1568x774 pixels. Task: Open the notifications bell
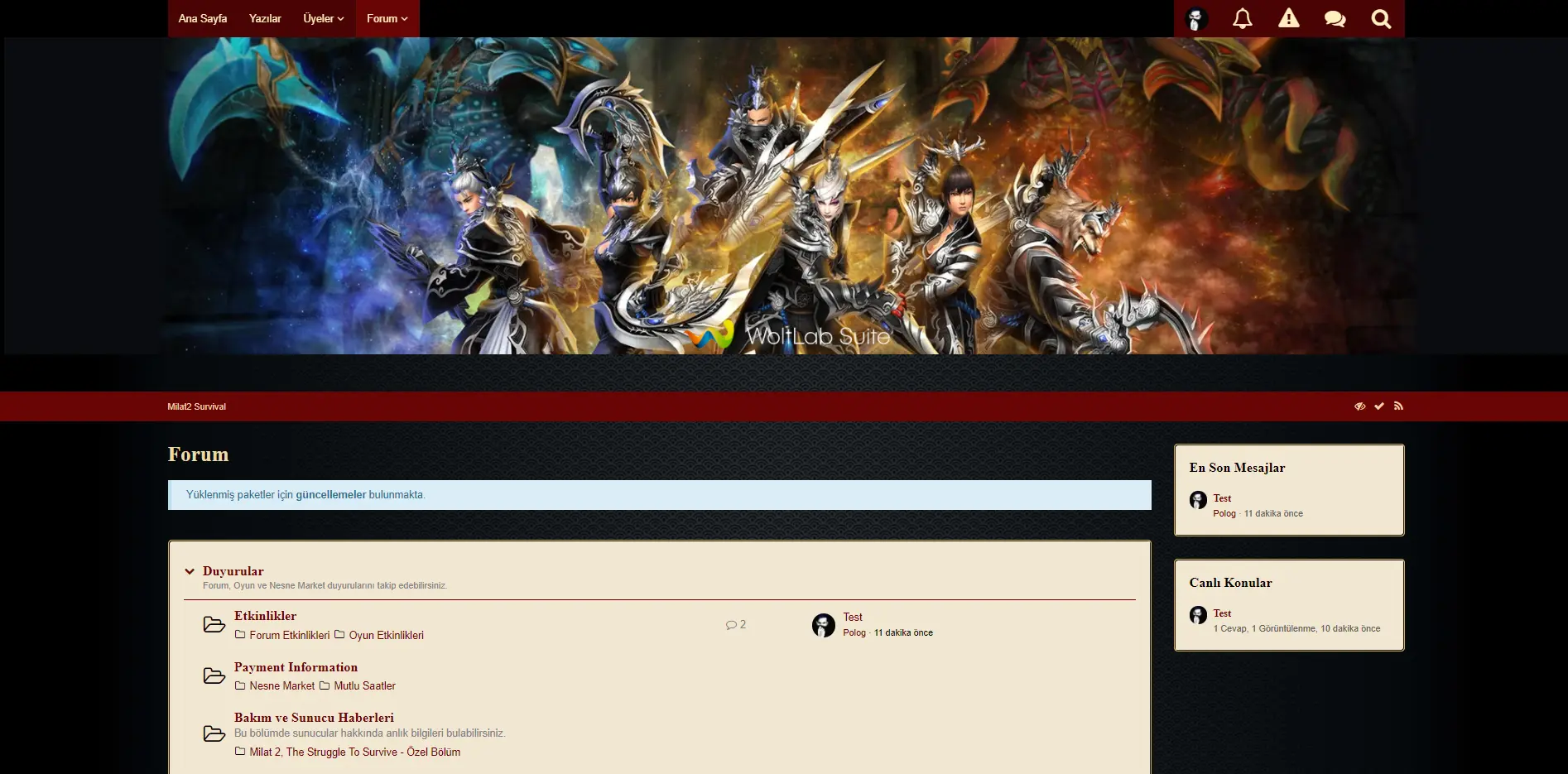pos(1243,18)
